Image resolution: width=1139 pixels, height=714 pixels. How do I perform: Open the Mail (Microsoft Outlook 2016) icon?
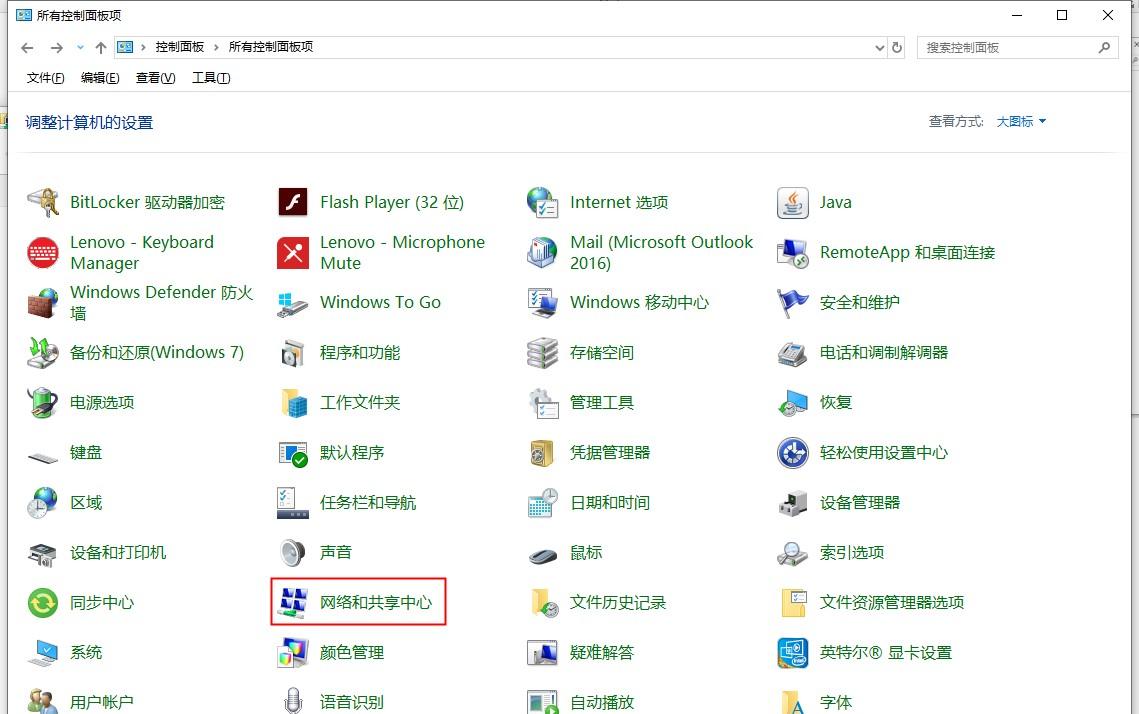[x=543, y=252]
